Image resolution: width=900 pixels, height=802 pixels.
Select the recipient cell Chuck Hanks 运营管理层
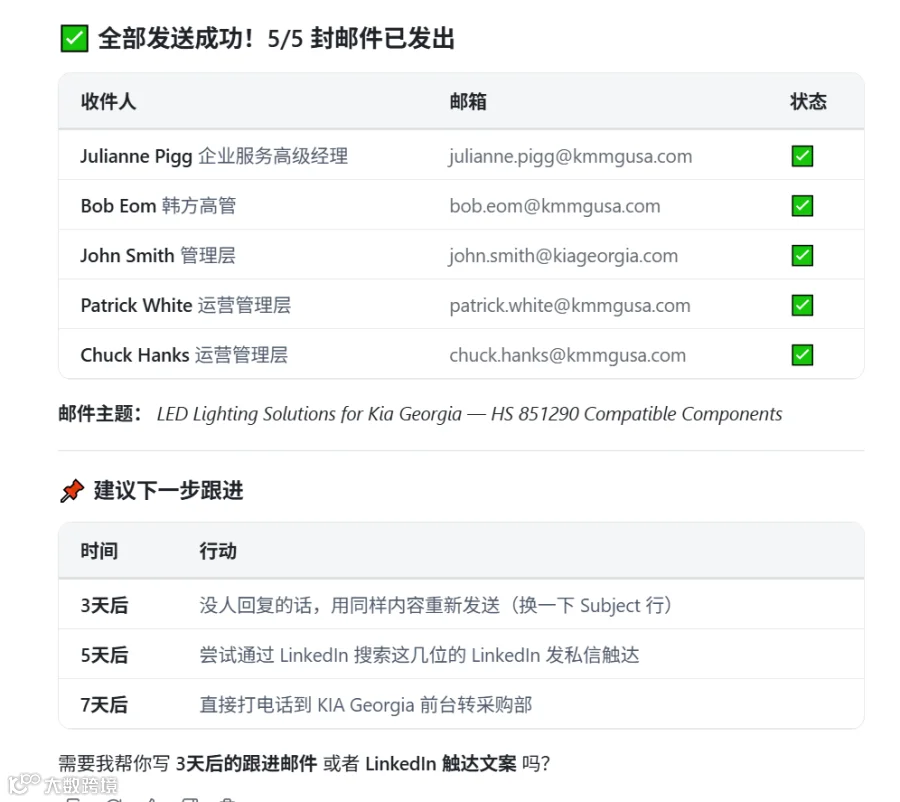pyautogui.click(x=184, y=355)
